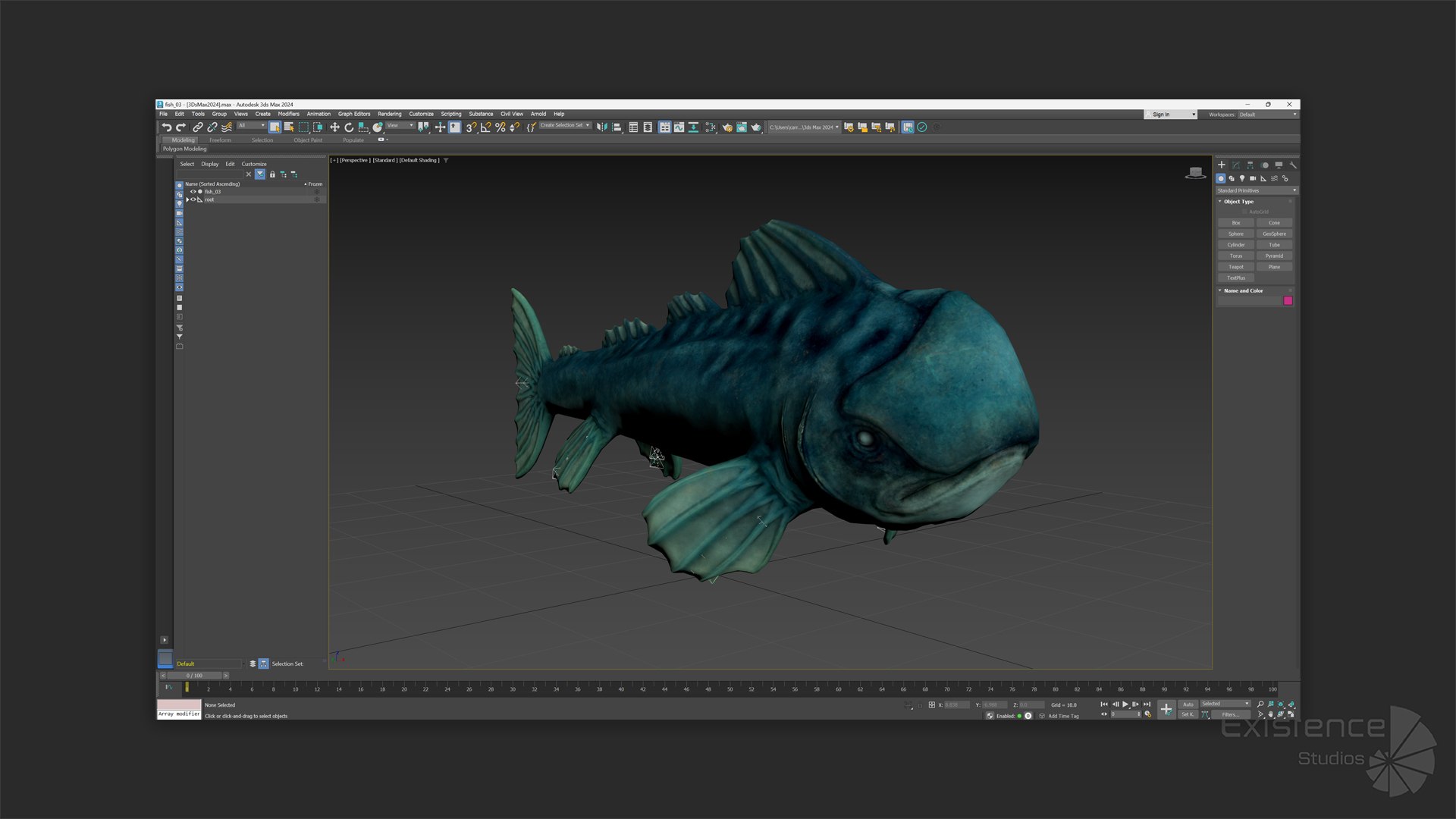Select the Cameras category icon

pyautogui.click(x=1253, y=178)
